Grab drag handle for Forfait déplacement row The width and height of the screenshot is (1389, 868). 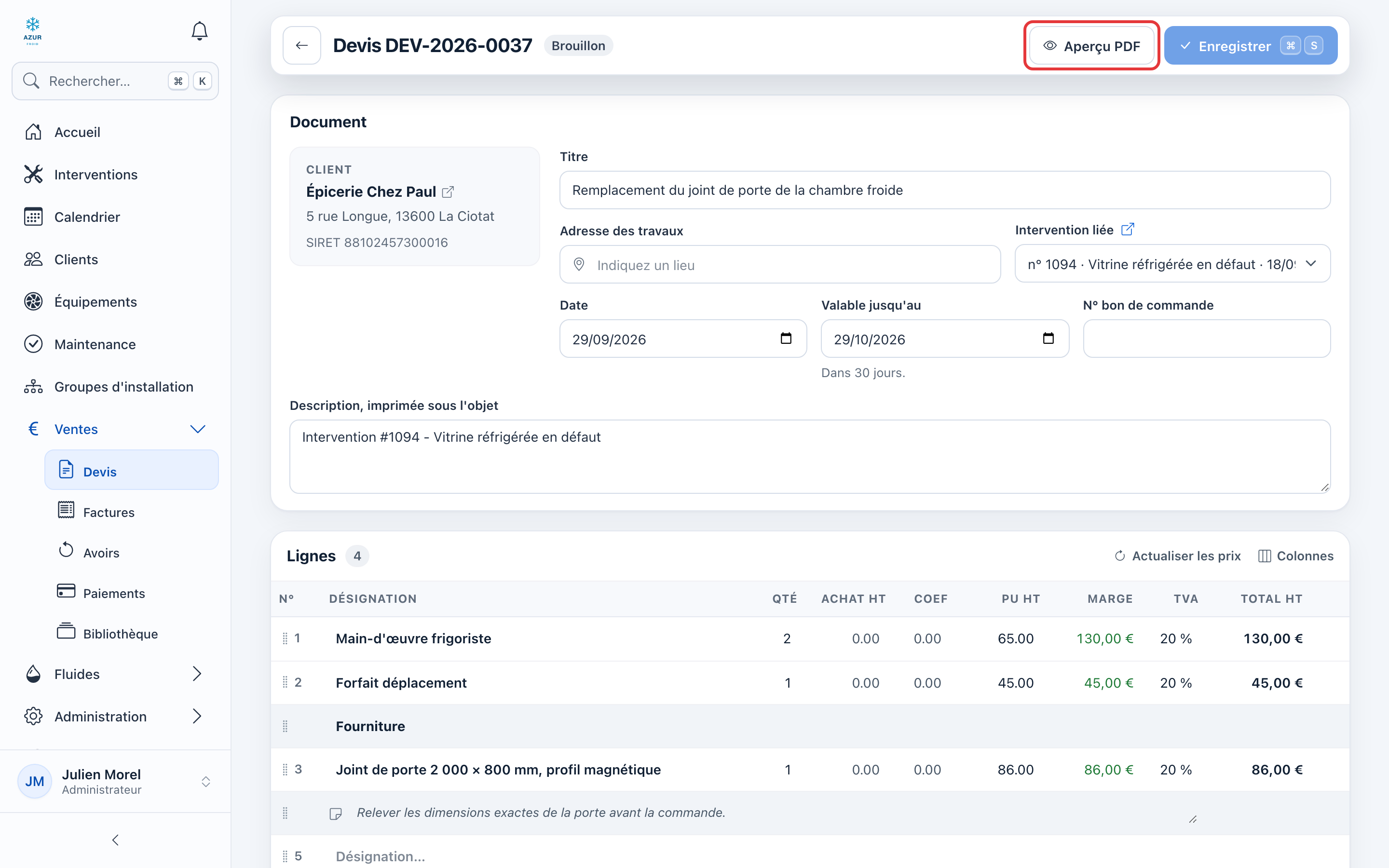[x=285, y=682]
